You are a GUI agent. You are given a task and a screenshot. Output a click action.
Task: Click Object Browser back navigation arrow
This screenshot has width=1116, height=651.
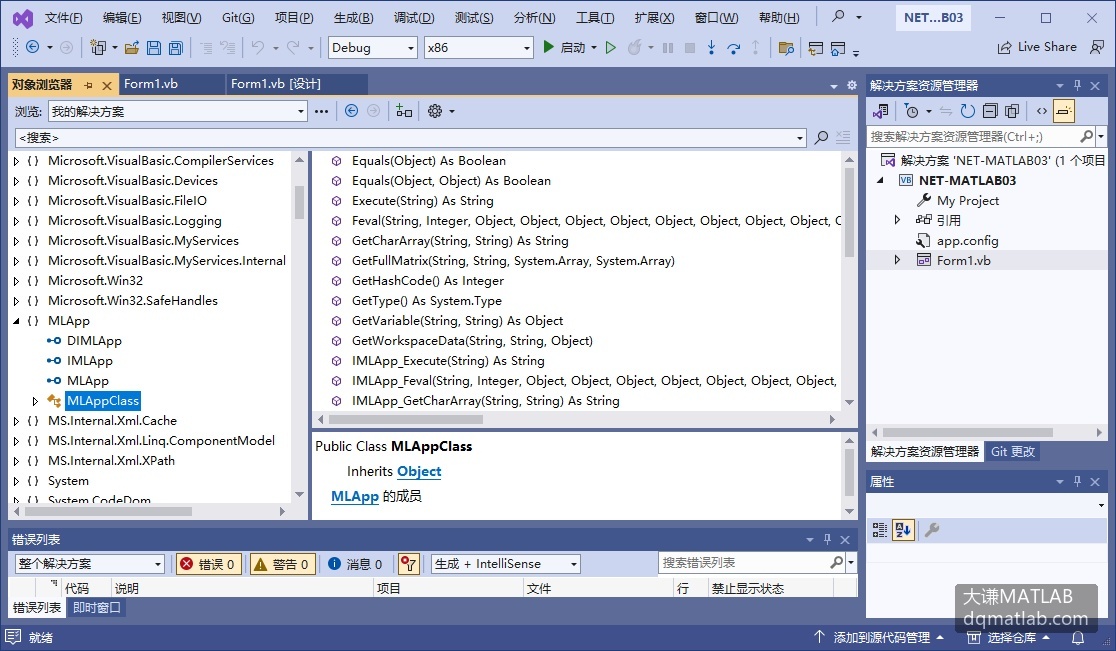point(351,111)
